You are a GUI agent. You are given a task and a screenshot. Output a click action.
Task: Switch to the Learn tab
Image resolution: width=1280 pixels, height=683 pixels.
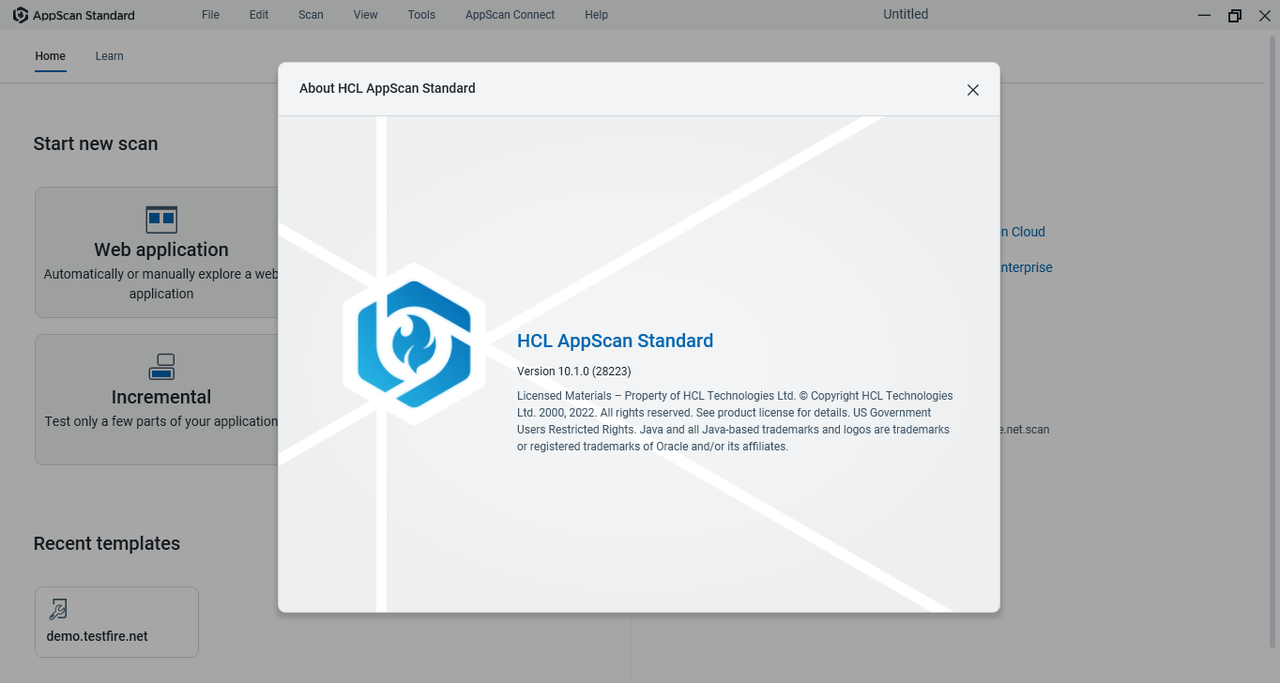[109, 56]
